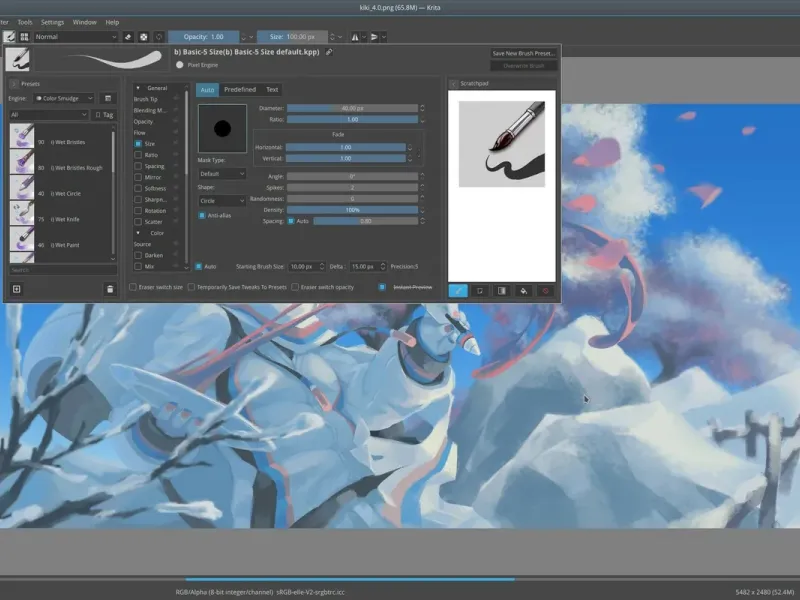Delete preset using trash icon

point(110,289)
